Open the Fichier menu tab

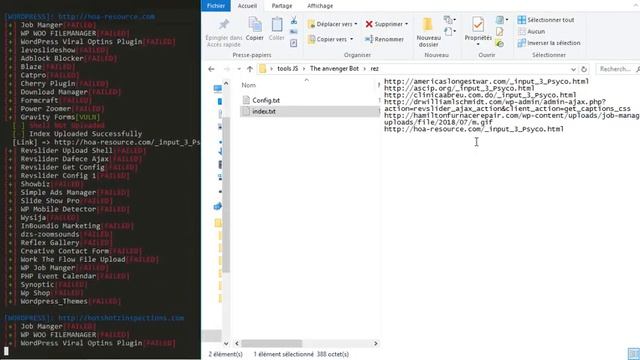coord(216,6)
